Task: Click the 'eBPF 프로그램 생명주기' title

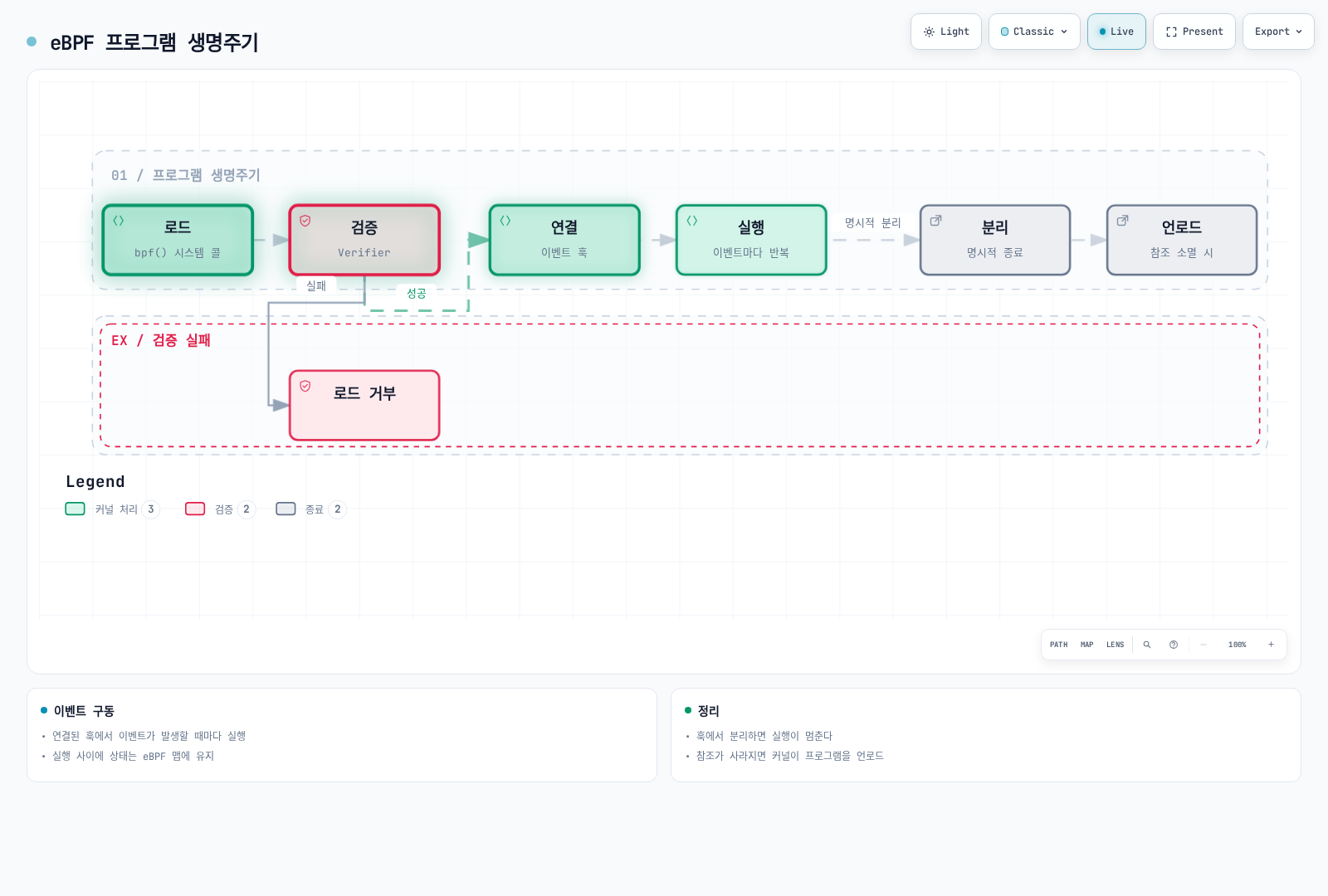Action: (154, 42)
